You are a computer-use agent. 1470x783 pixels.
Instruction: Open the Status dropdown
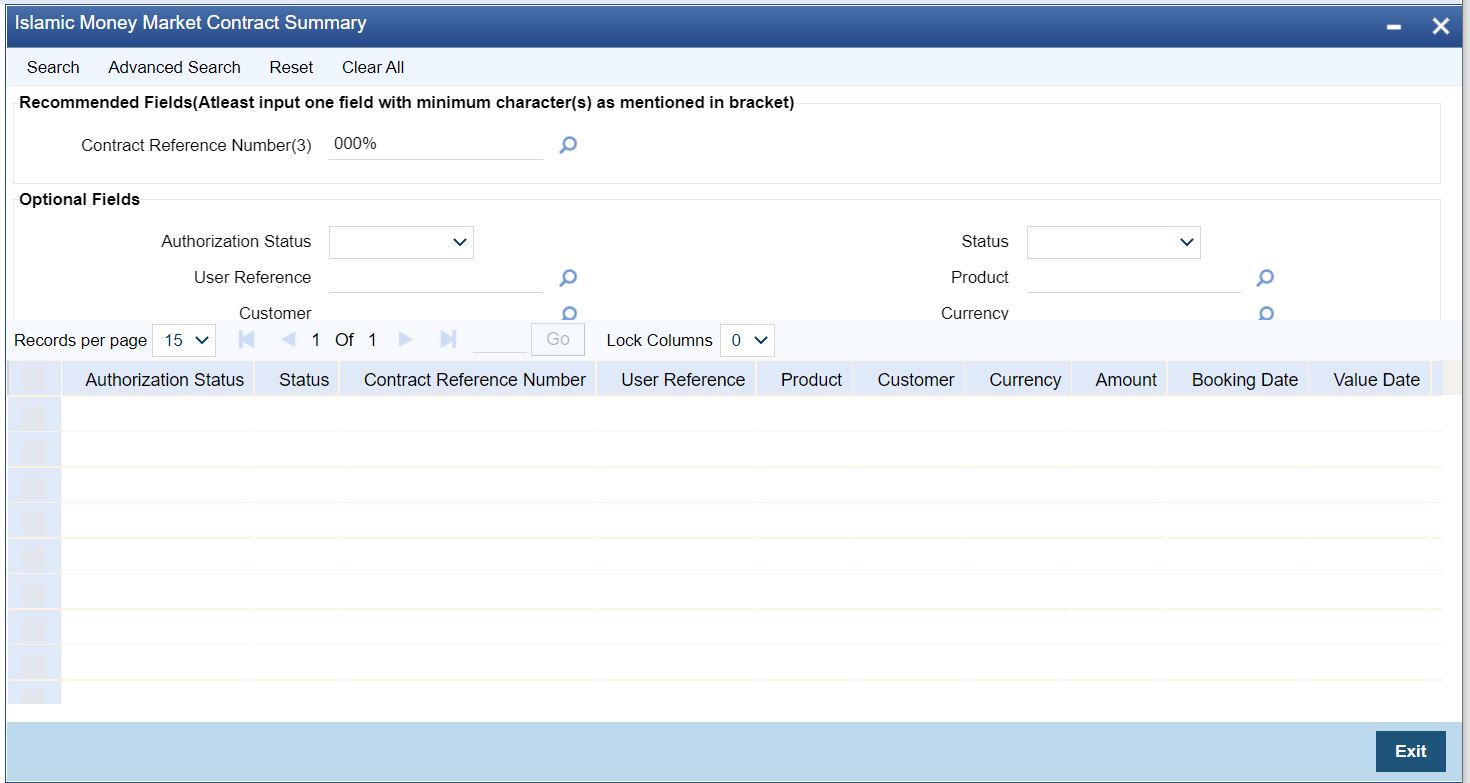click(1113, 242)
